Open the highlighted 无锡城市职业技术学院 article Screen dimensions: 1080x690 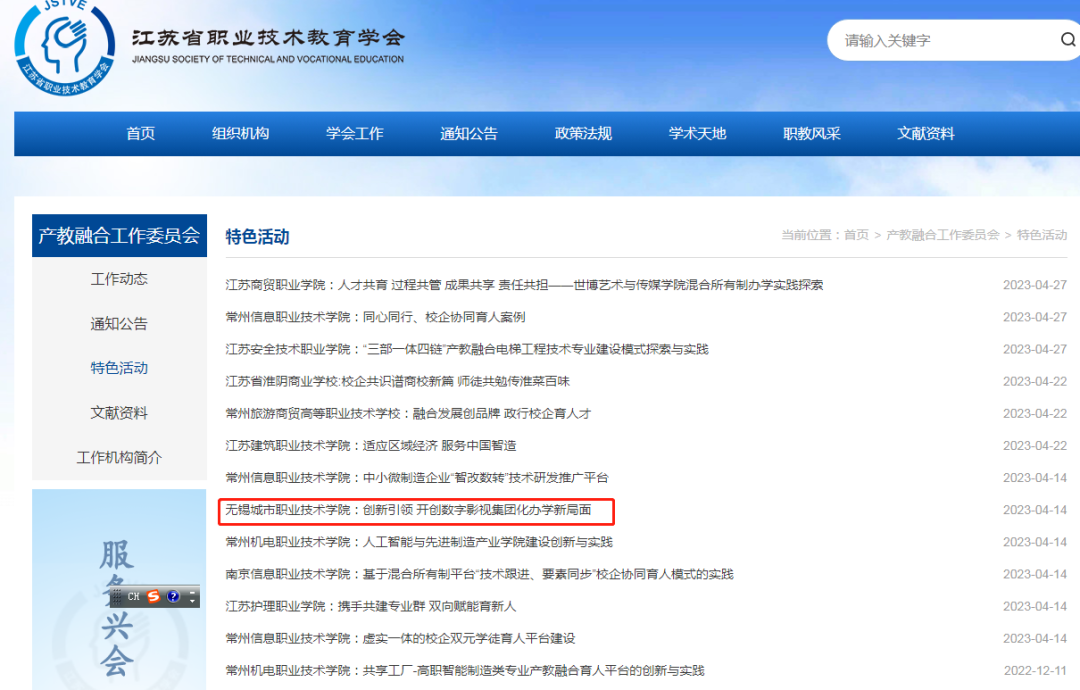tap(408, 510)
